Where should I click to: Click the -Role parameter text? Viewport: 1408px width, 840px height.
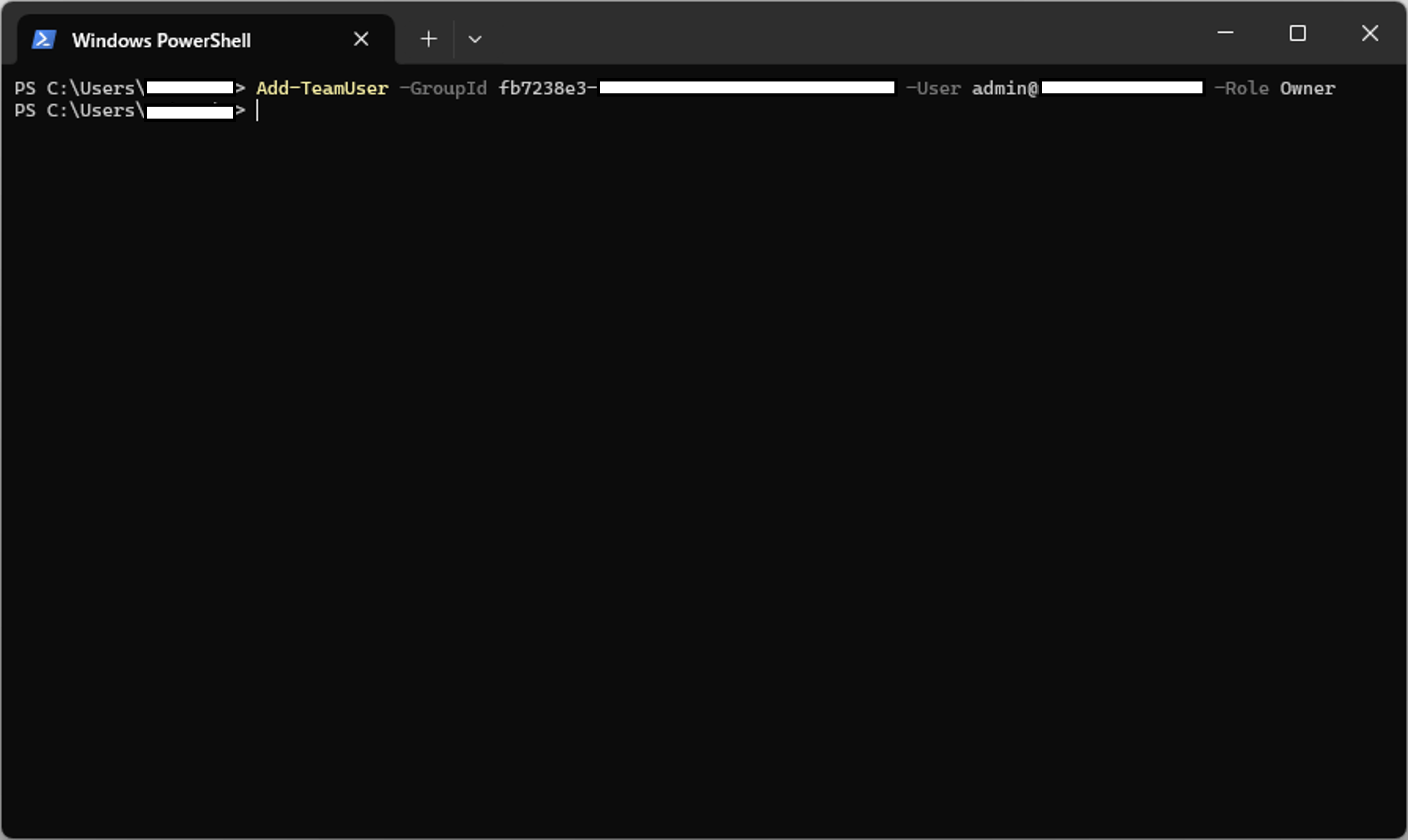[1242, 88]
